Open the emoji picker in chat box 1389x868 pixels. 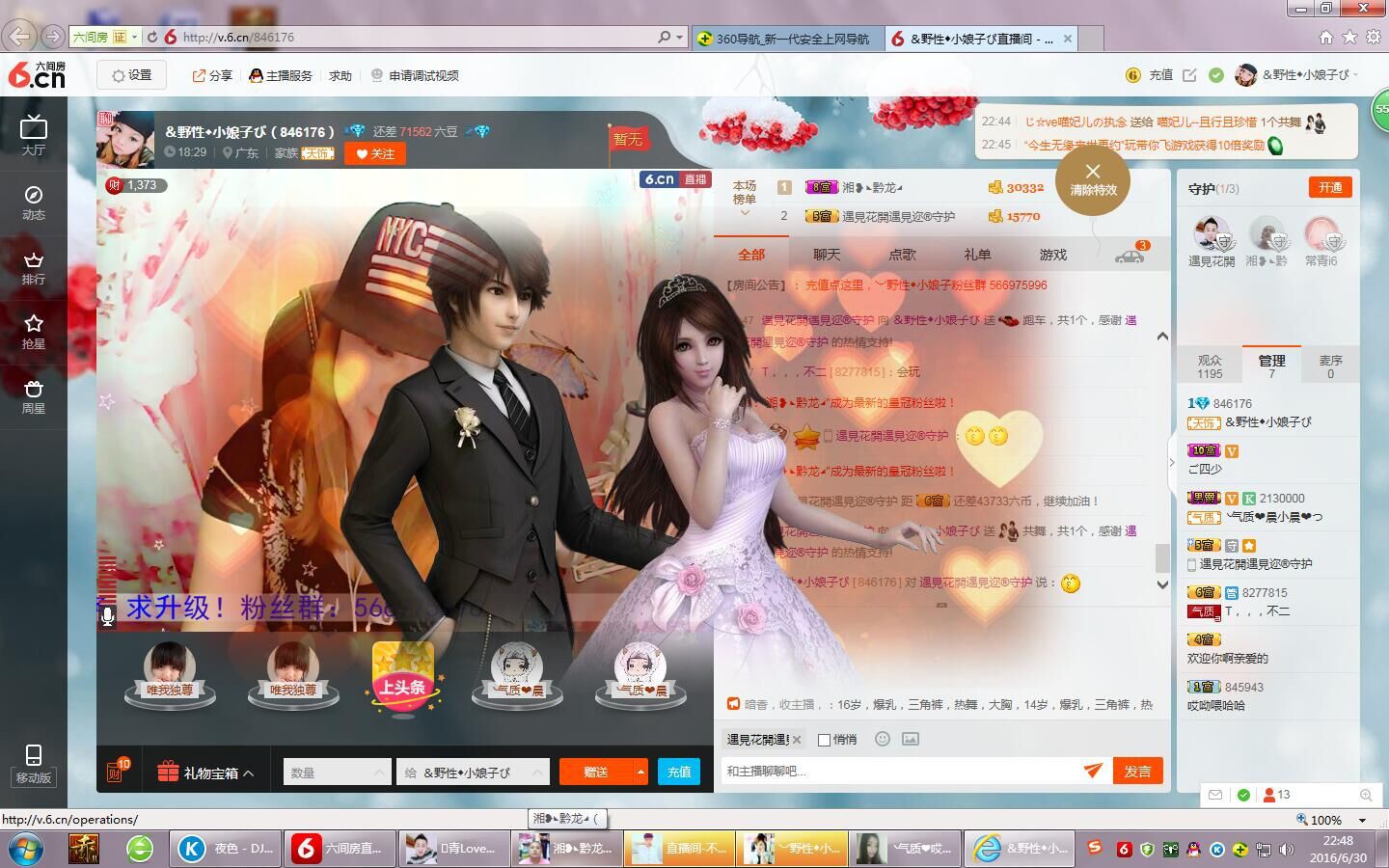[x=882, y=739]
